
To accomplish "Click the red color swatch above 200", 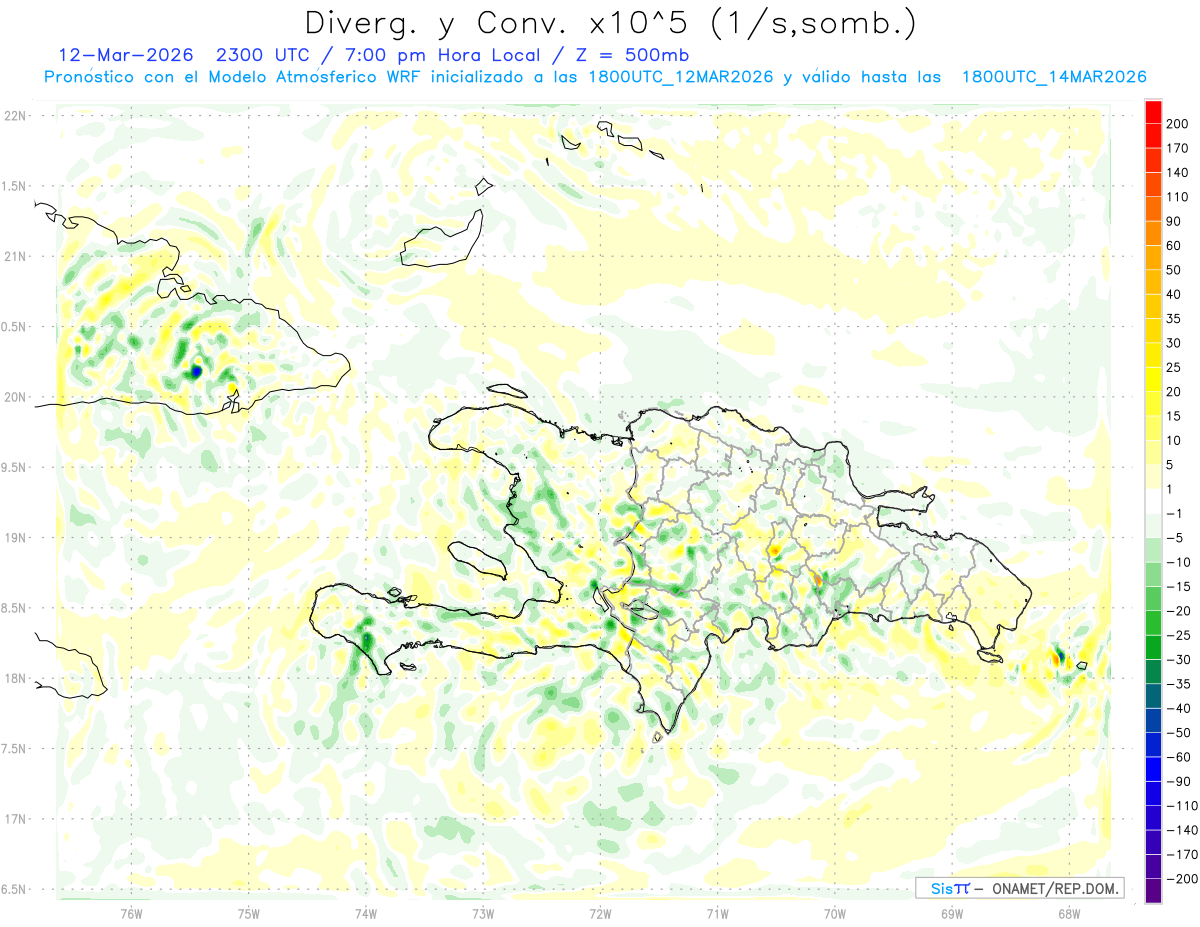I will pyautogui.click(x=1153, y=112).
